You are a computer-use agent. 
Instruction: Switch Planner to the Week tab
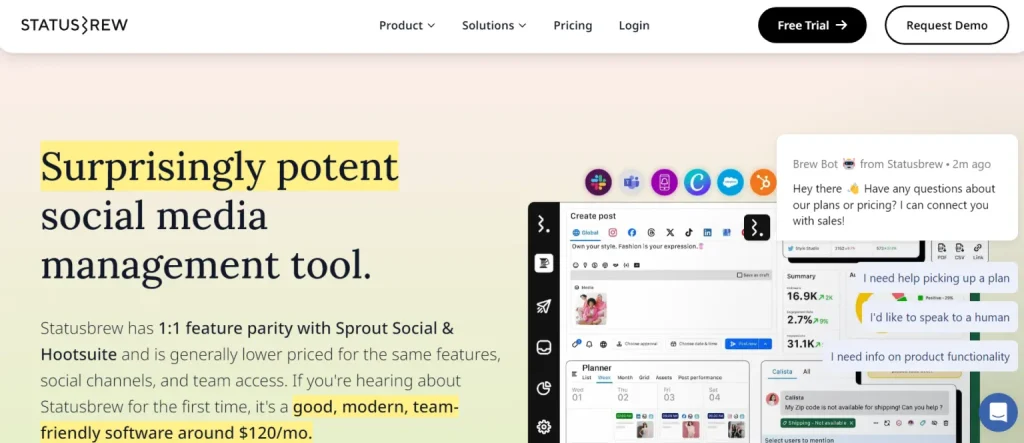pyautogui.click(x=603, y=378)
